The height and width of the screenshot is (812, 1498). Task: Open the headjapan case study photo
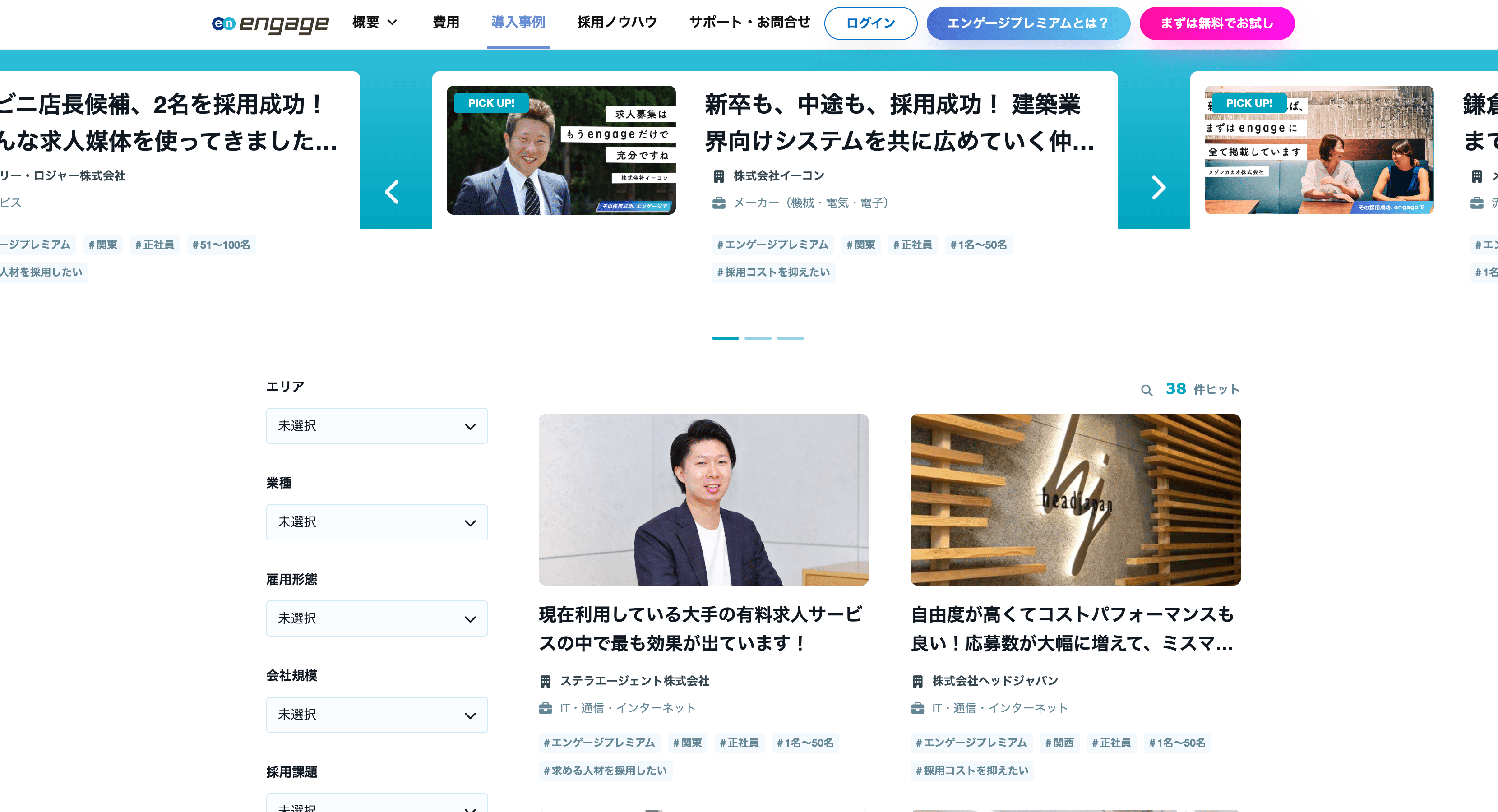(1075, 500)
